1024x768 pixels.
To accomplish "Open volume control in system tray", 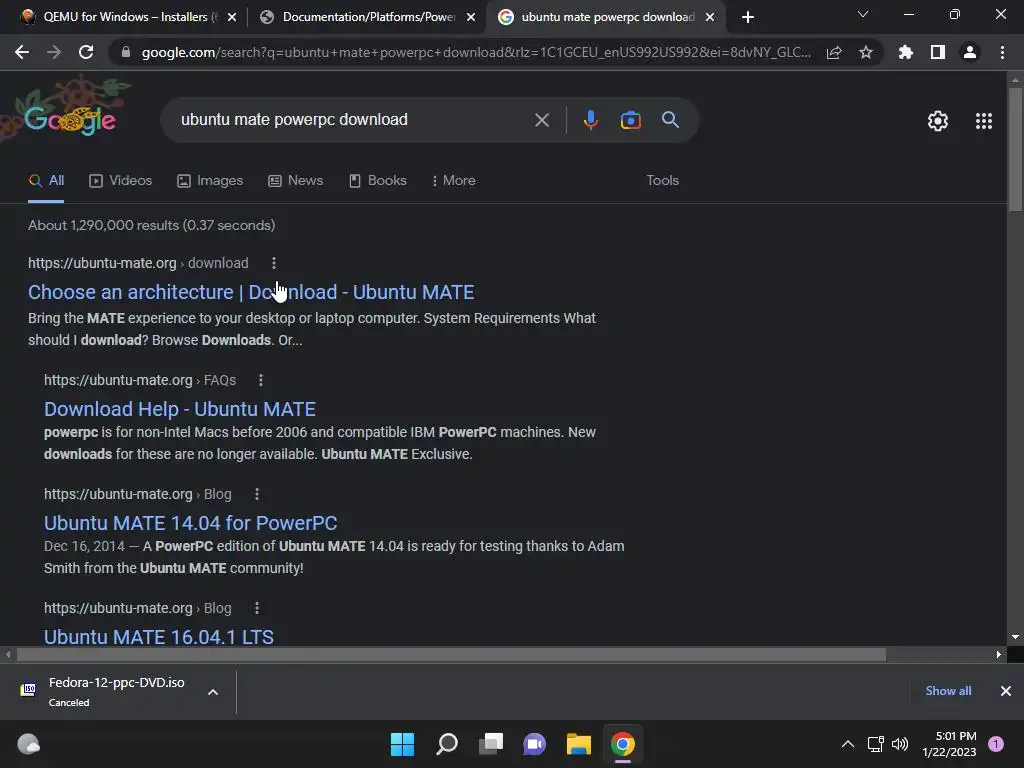I will (x=900, y=744).
